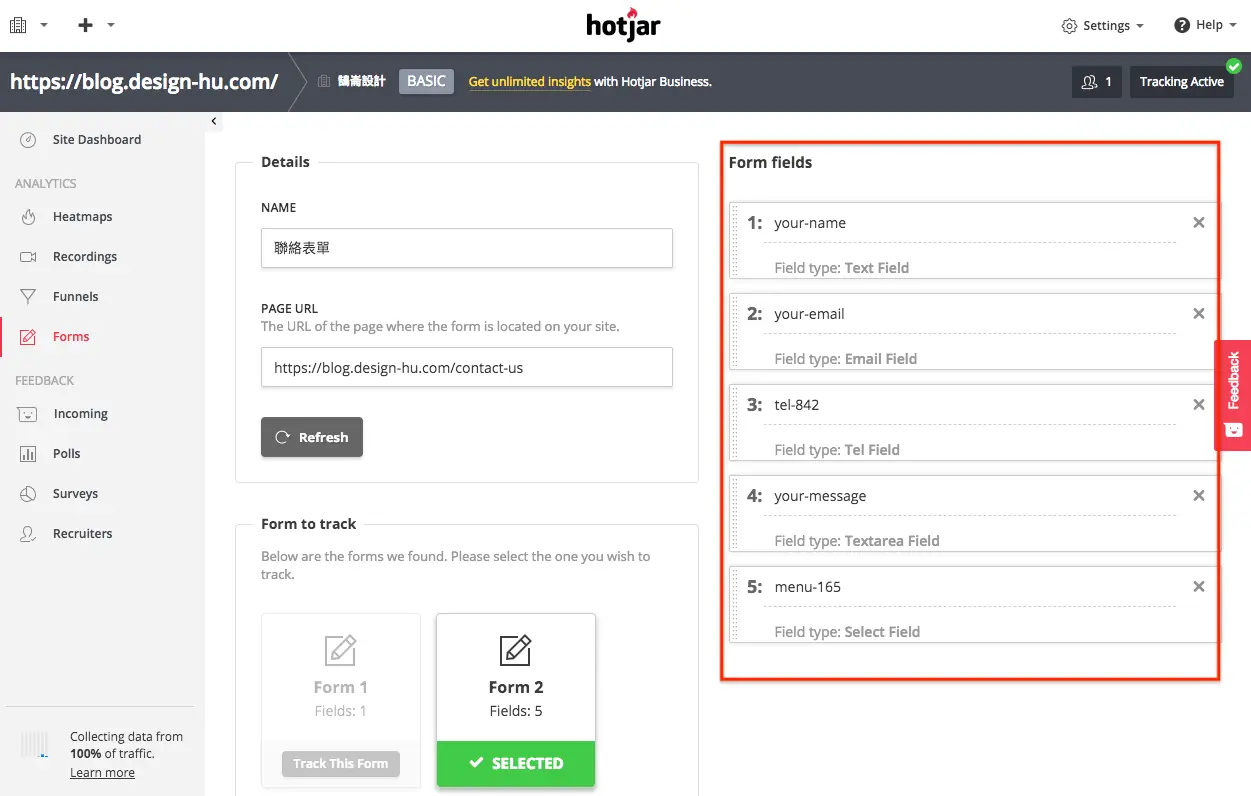Open Surveys in the sidebar
This screenshot has width=1251, height=796.
tap(75, 494)
